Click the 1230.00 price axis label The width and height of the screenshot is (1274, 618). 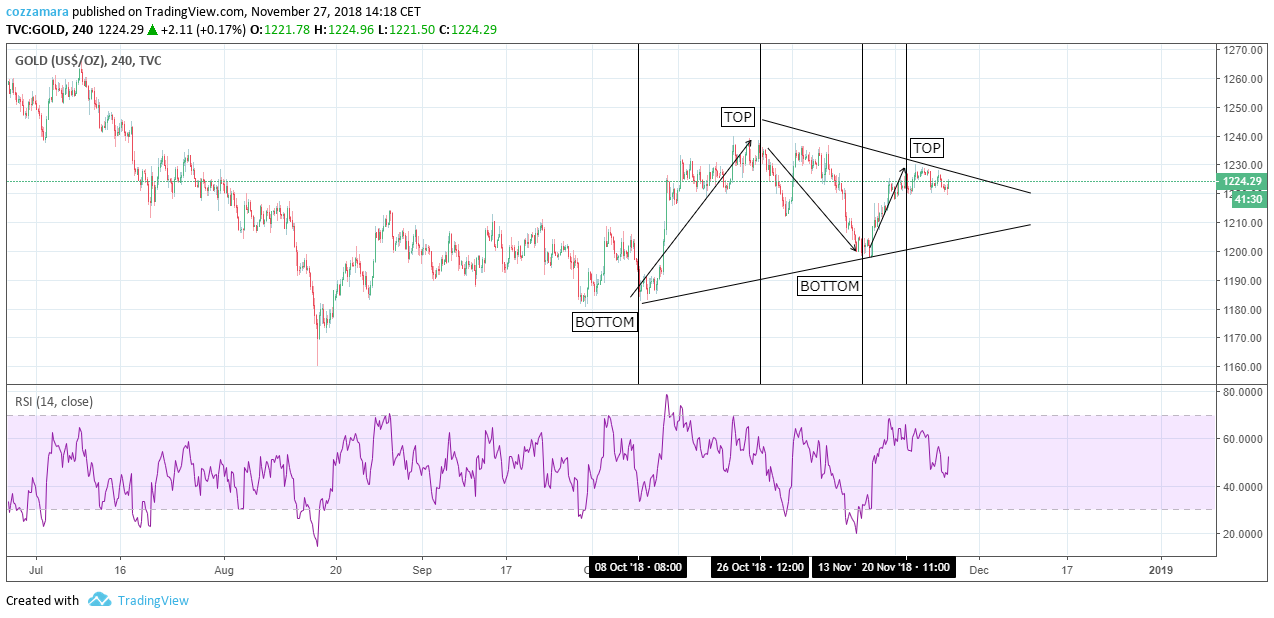pyautogui.click(x=1244, y=166)
